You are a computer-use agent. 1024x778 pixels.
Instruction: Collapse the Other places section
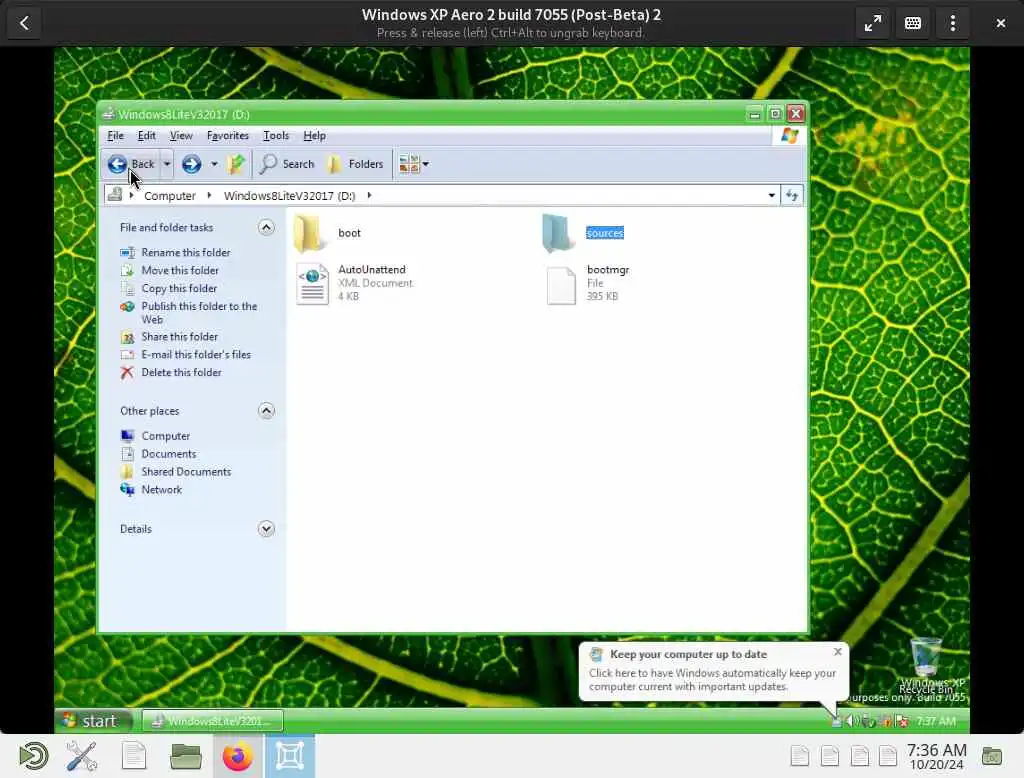[x=266, y=411]
